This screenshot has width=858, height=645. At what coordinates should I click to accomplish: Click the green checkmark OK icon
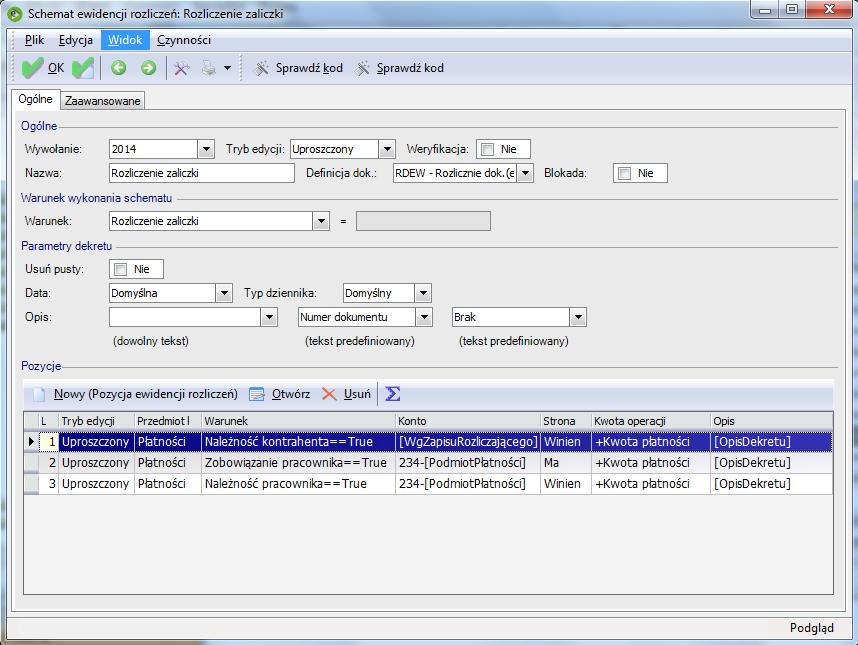(32, 68)
